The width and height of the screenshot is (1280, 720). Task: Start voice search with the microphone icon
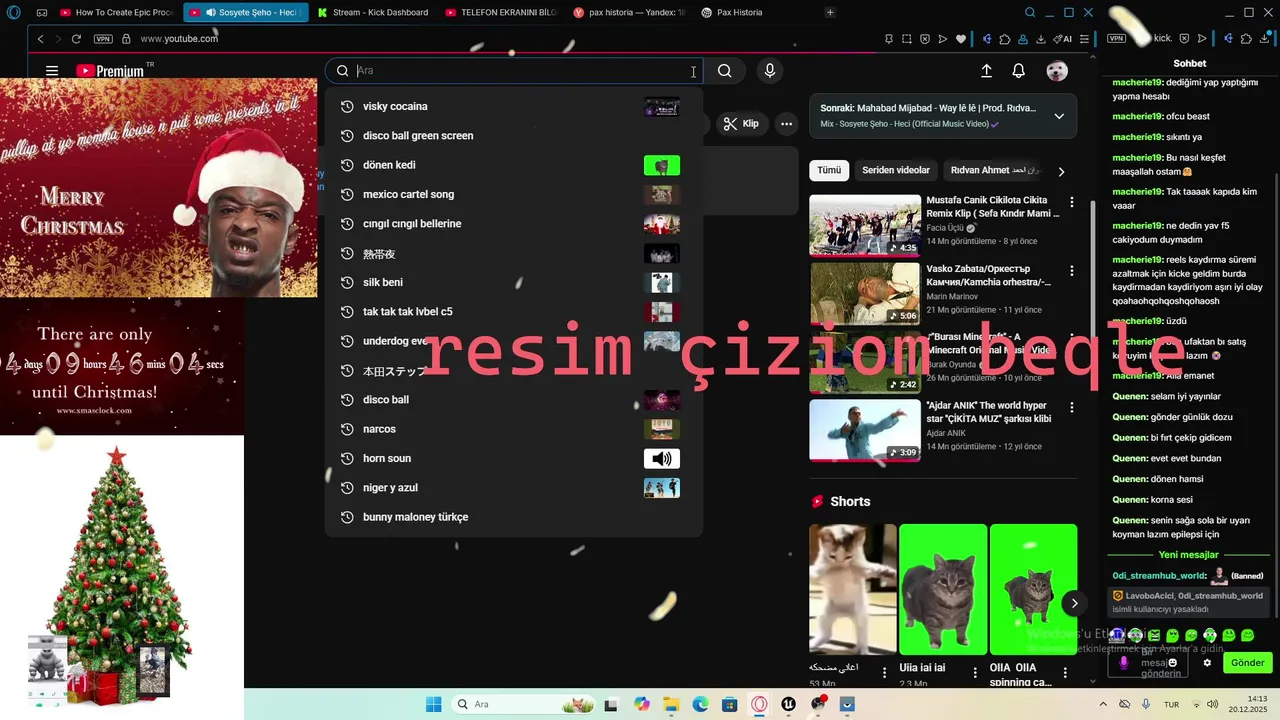pyautogui.click(x=769, y=71)
